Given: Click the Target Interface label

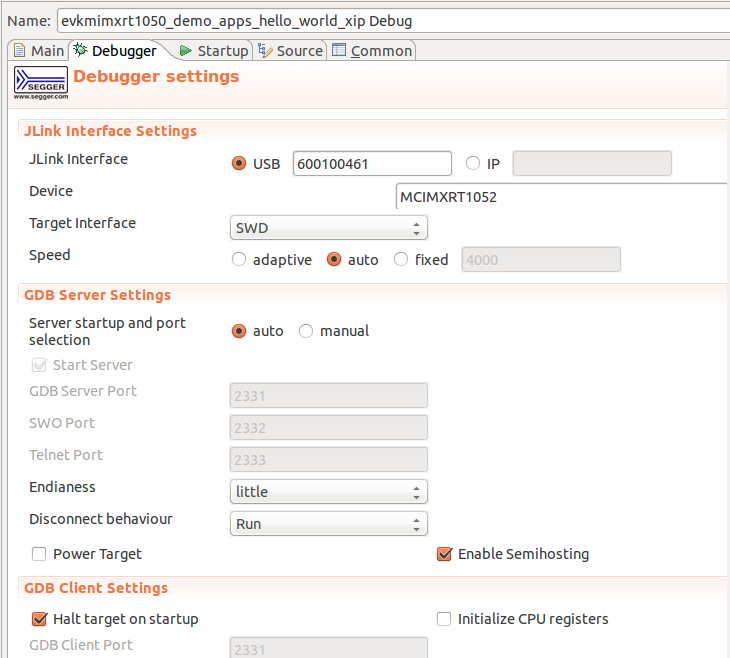Looking at the screenshot, I should pyautogui.click(x=82, y=223).
